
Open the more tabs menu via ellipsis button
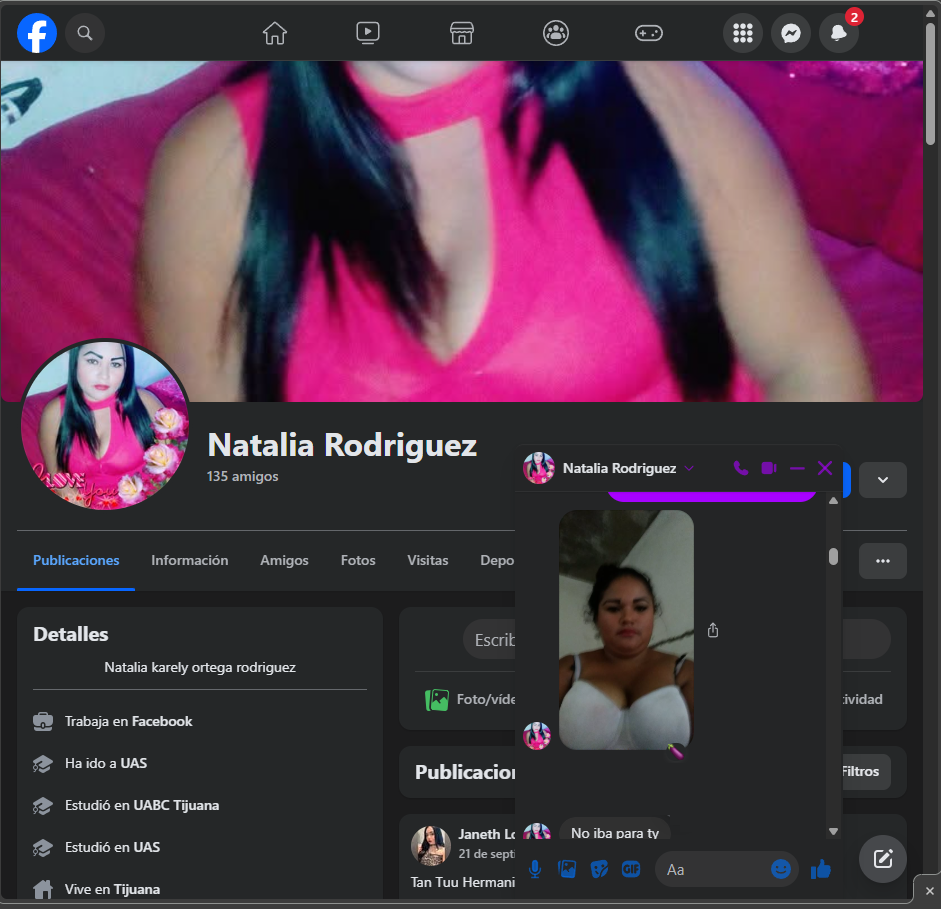882,561
